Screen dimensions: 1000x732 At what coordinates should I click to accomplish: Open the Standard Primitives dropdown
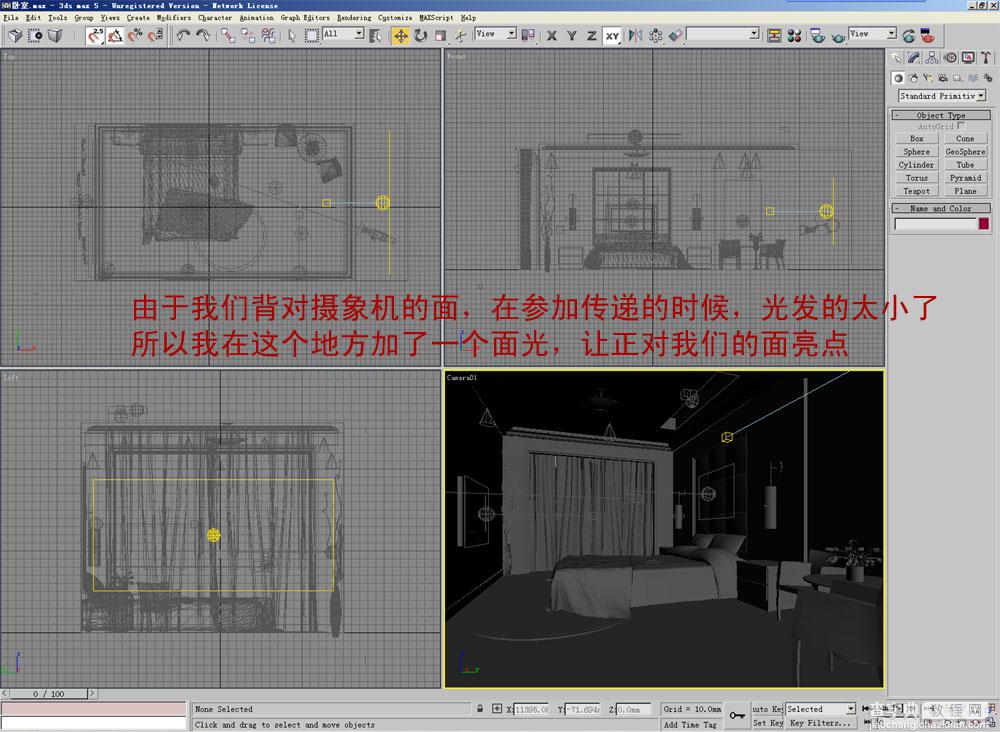coord(942,96)
